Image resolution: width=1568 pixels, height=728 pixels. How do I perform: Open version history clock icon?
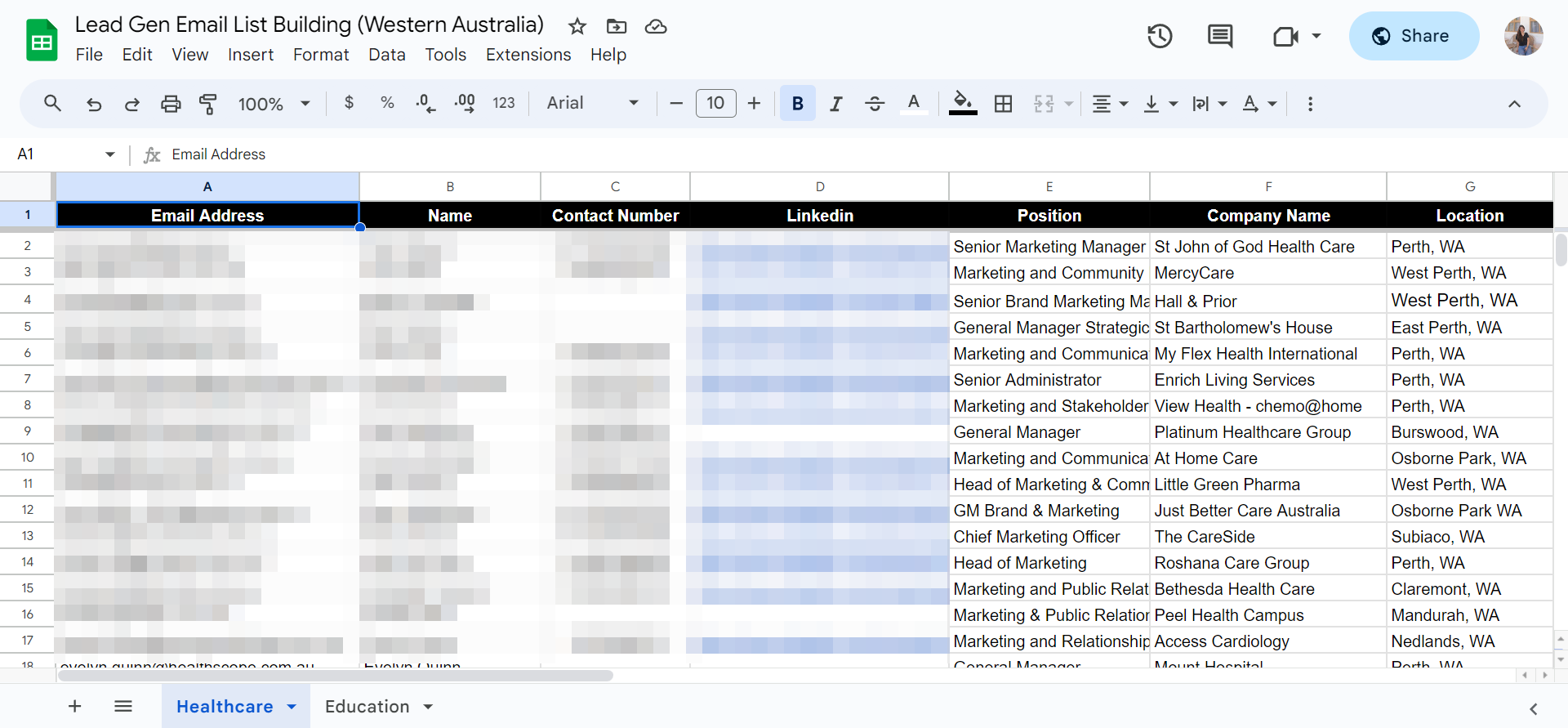pyautogui.click(x=1160, y=36)
